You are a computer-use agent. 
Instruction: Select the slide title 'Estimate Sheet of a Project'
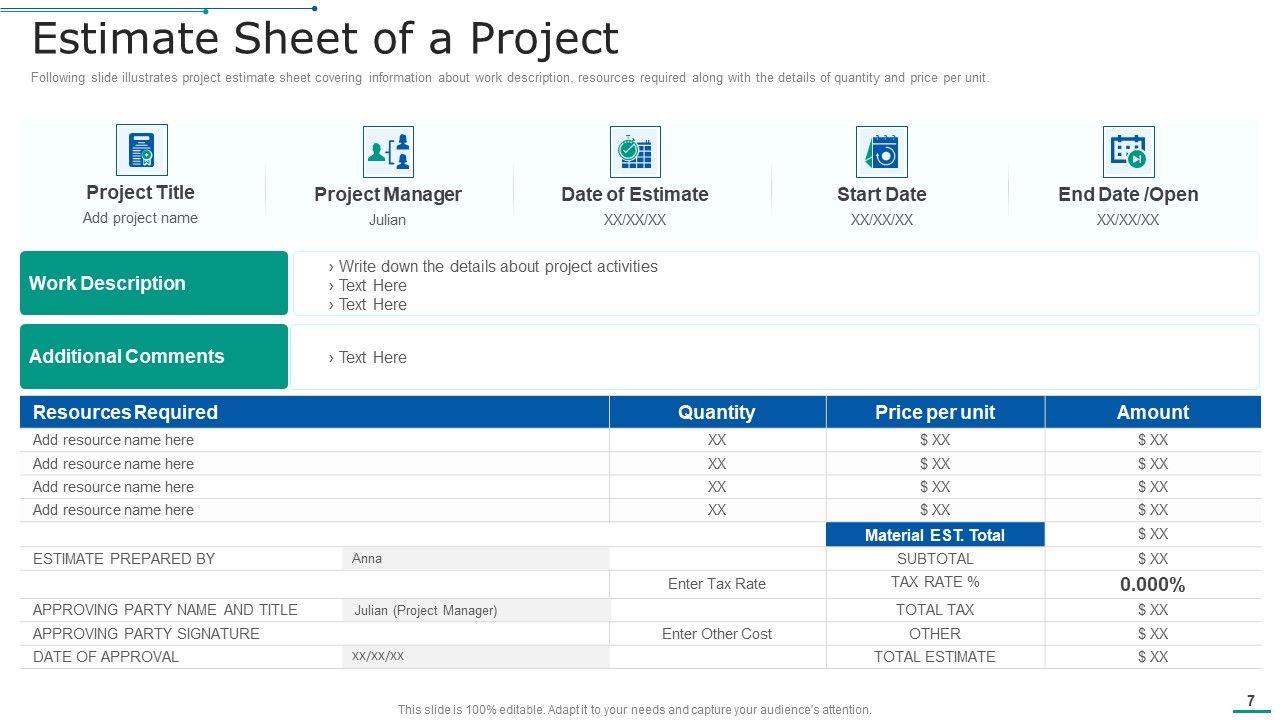click(x=326, y=39)
